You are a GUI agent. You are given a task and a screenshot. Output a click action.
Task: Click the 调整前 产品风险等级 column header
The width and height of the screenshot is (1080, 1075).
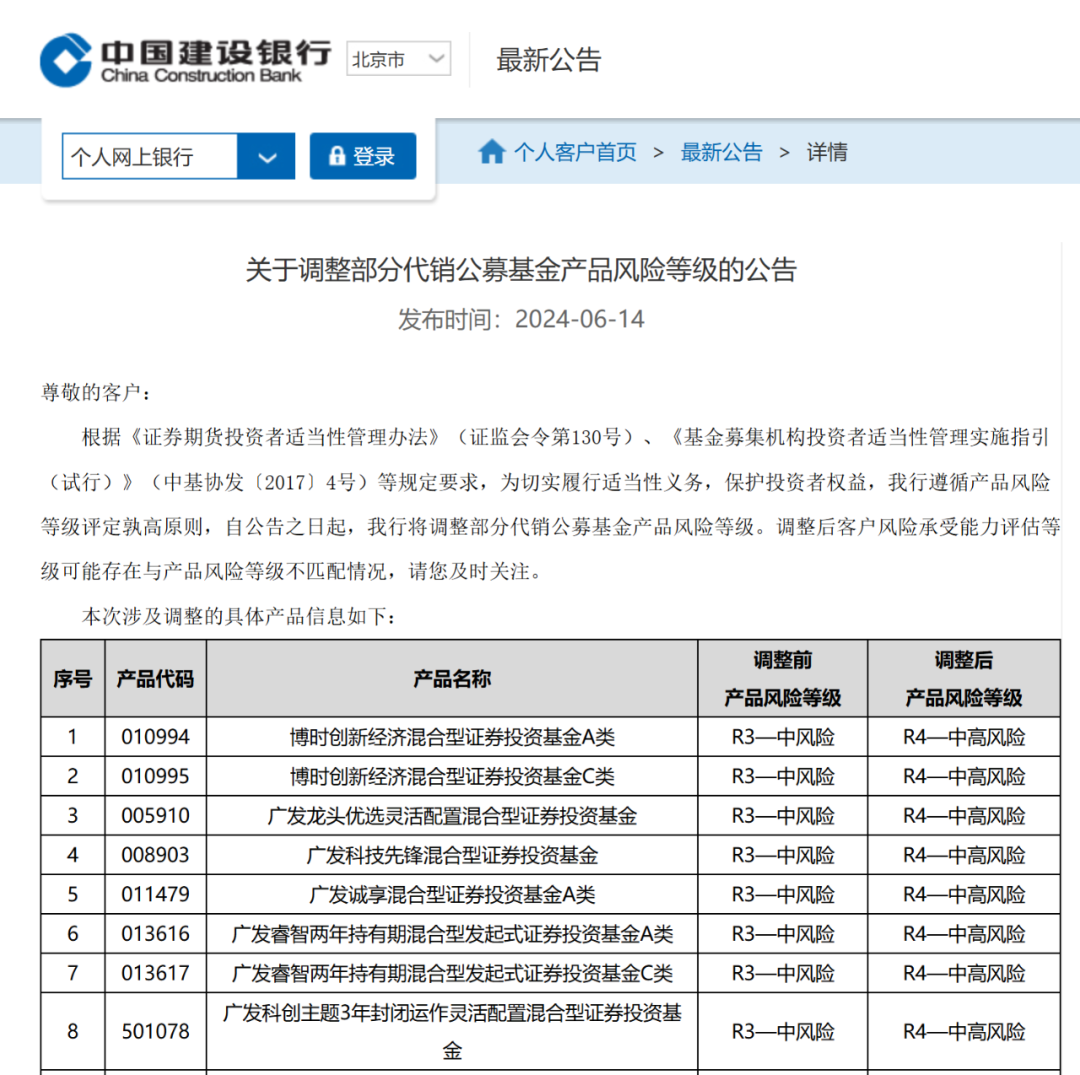coord(782,679)
